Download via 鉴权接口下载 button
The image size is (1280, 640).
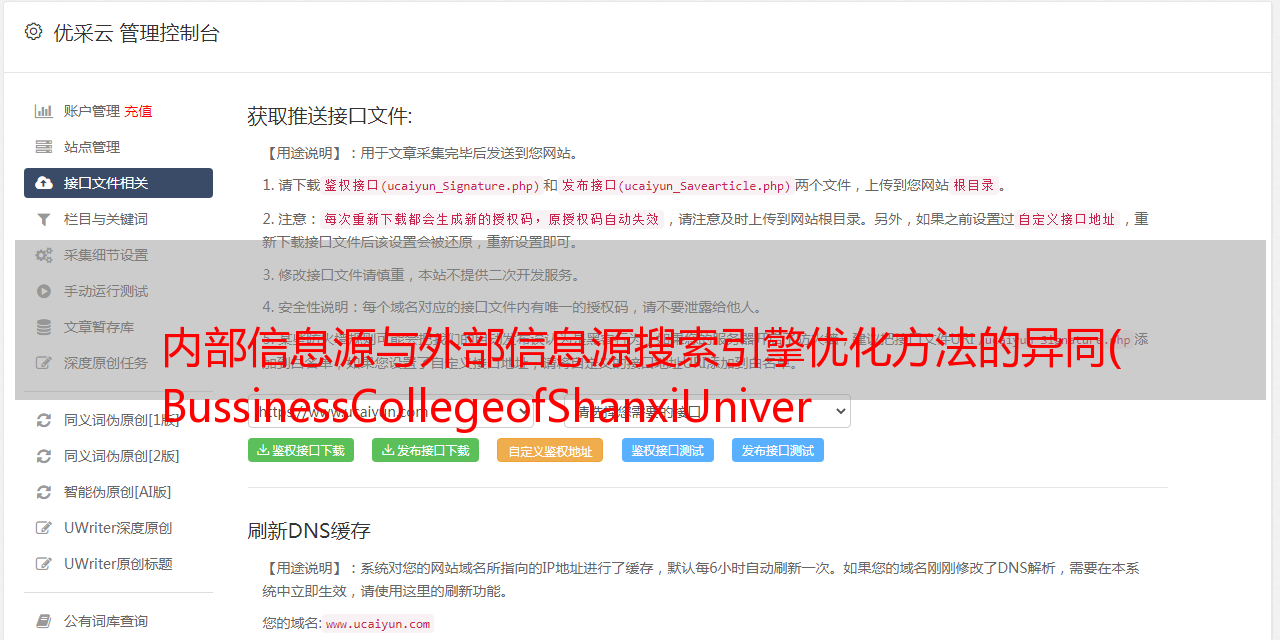pos(302,450)
